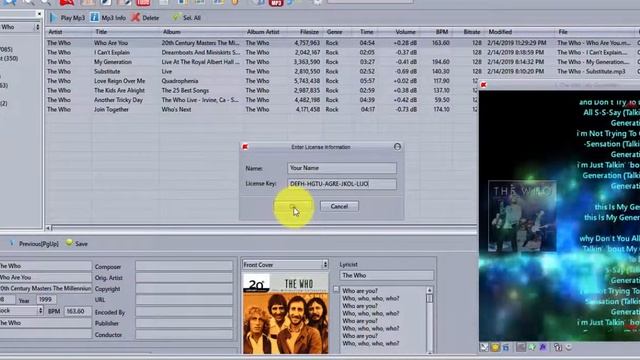
Task: Click the Filesize column header
Action: point(305,32)
